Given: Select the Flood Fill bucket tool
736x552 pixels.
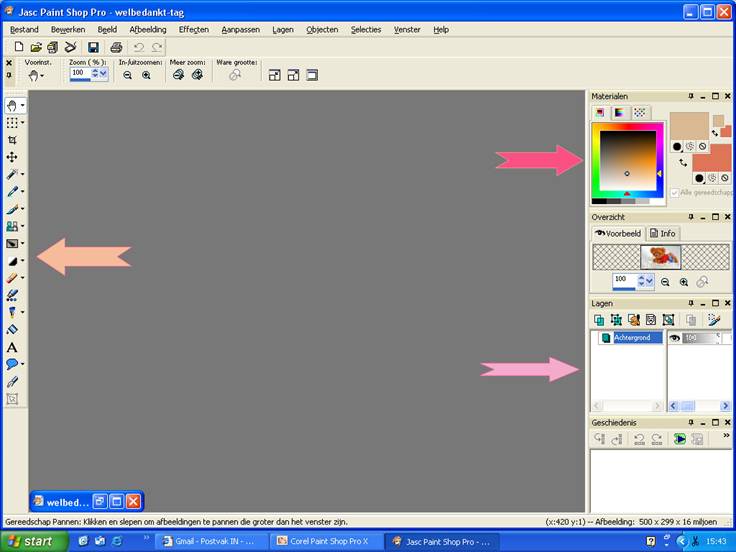Looking at the screenshot, I should (x=12, y=330).
